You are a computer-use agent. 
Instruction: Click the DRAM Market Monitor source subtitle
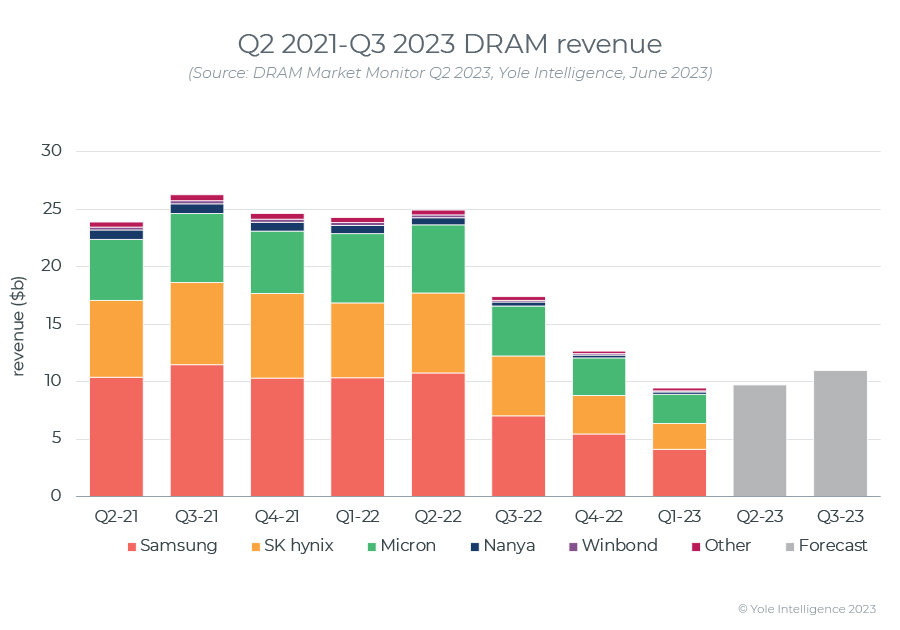(449, 73)
